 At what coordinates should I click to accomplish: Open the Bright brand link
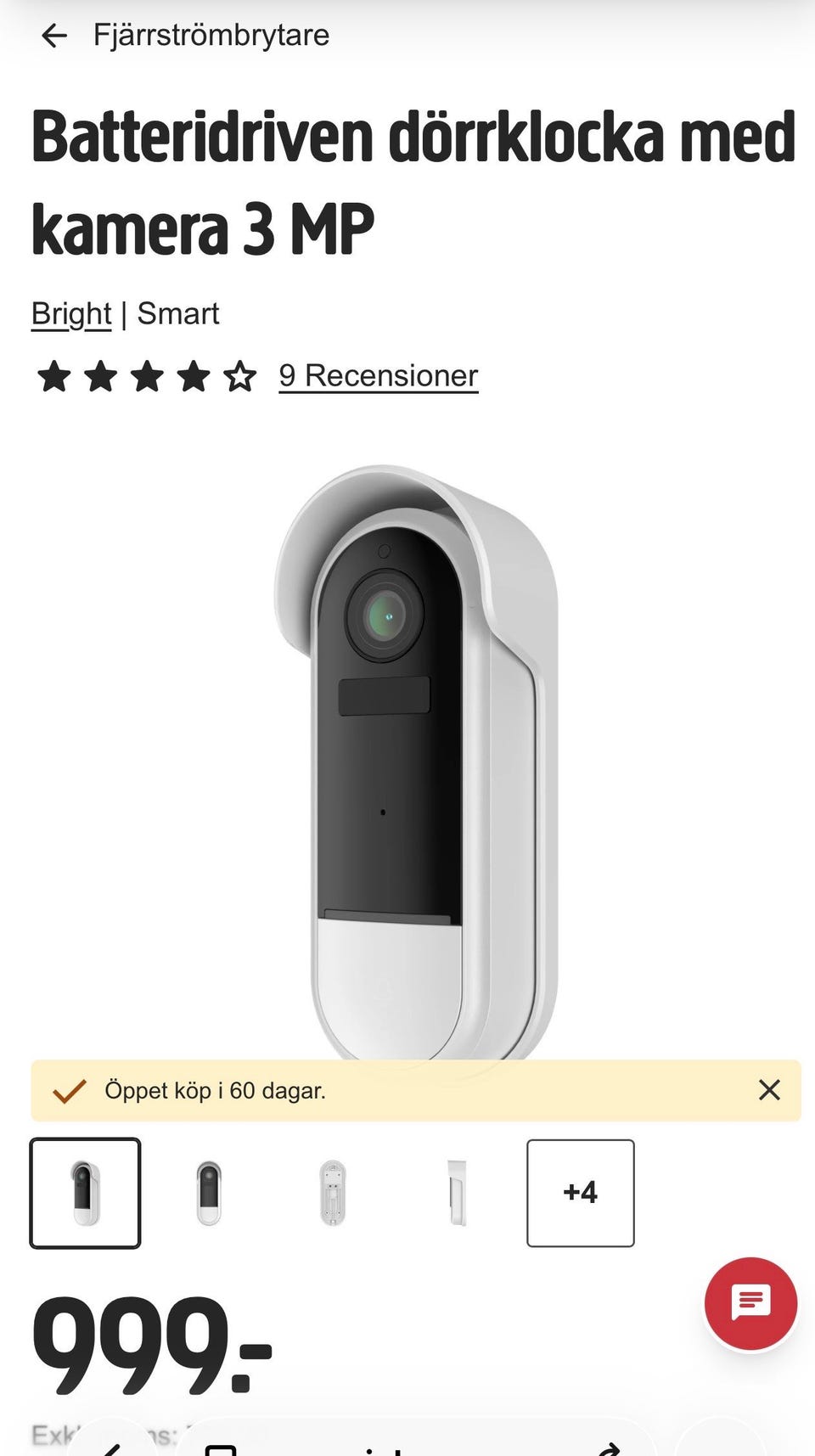coord(71,314)
